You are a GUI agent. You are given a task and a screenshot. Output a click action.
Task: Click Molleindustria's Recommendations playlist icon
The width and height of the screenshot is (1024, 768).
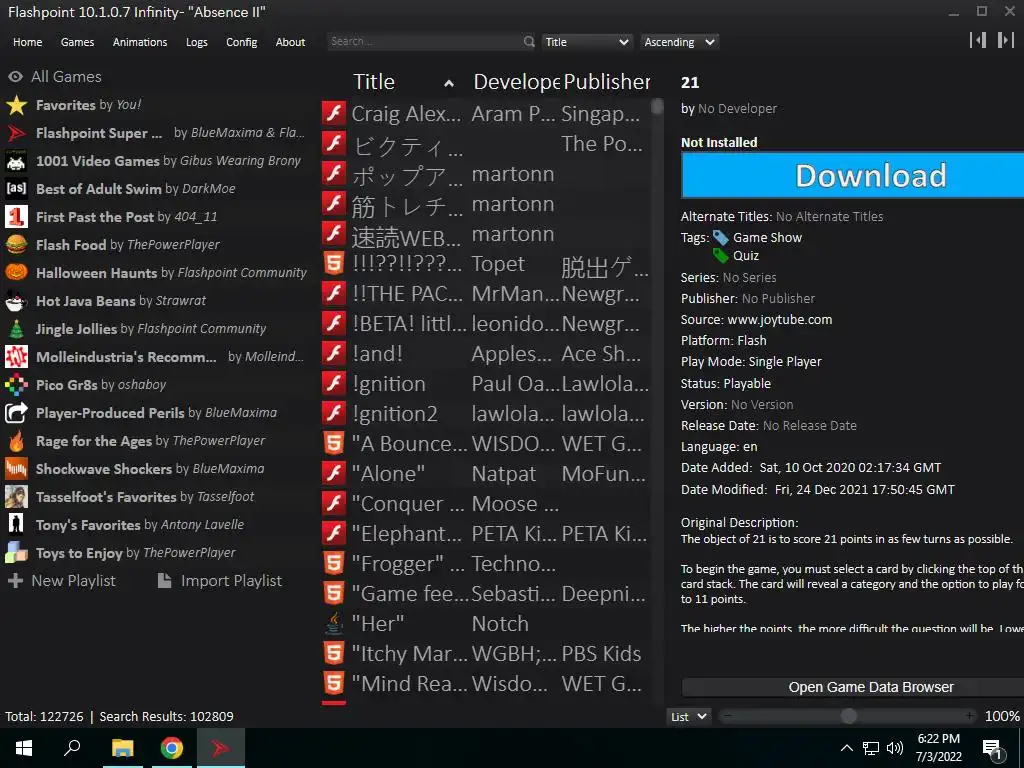click(x=16, y=357)
